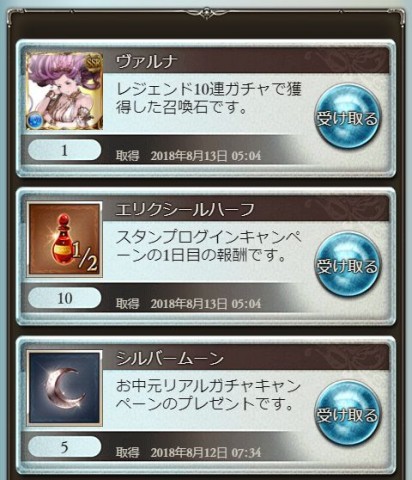The height and width of the screenshot is (480, 412).
Task: Tap the quantity pill showing 10
Action: coord(65,298)
